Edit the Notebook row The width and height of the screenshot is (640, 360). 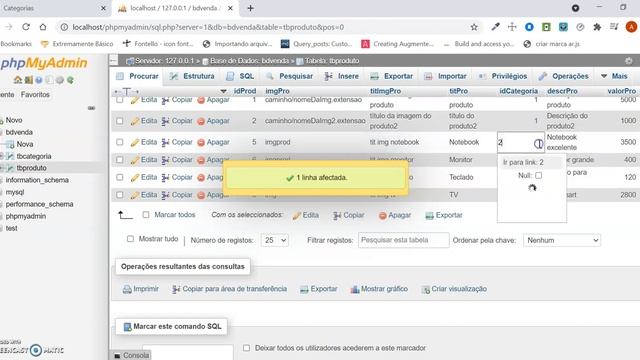(x=144, y=142)
